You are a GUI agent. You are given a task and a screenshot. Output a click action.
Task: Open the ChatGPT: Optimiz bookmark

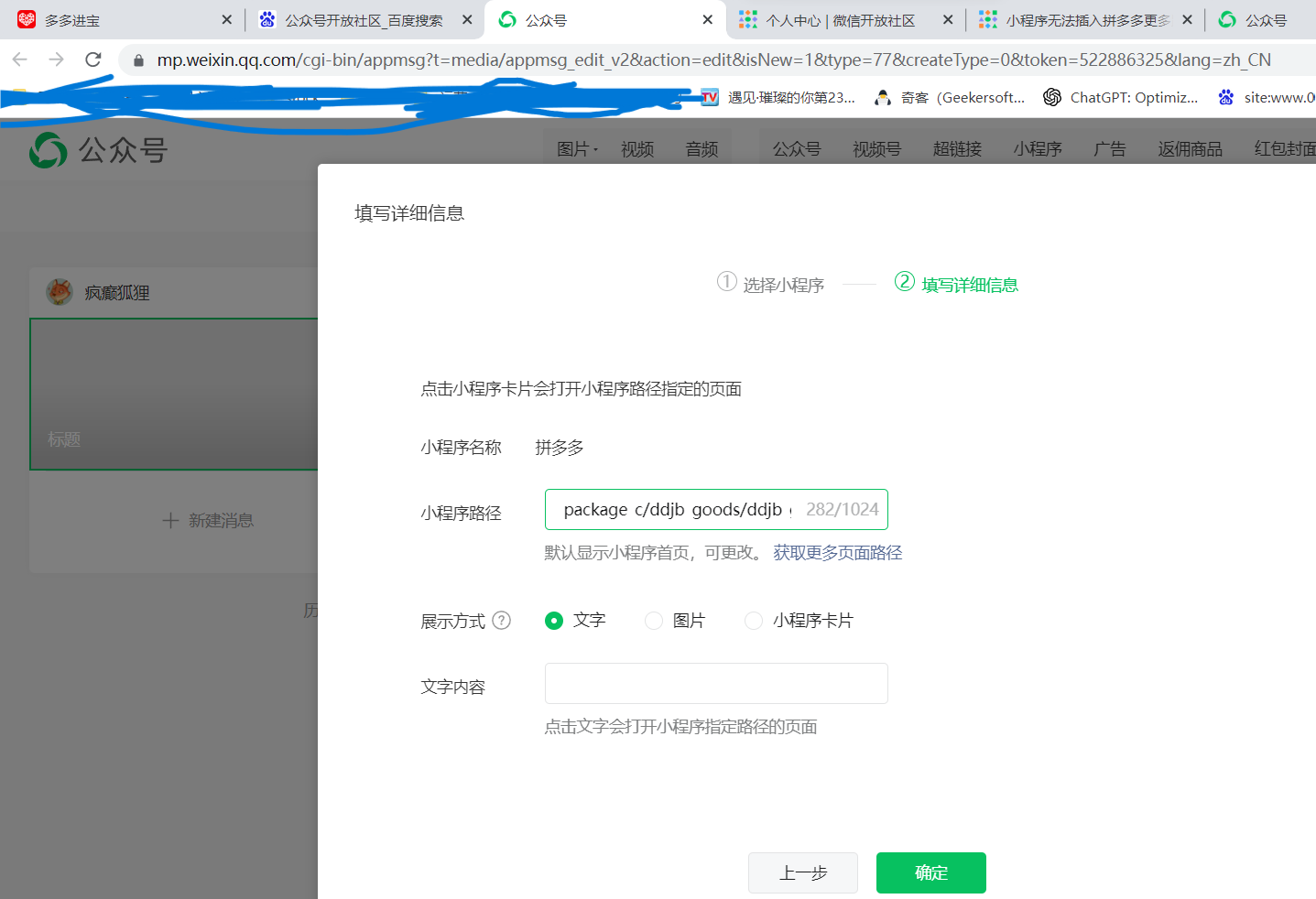tap(1121, 97)
